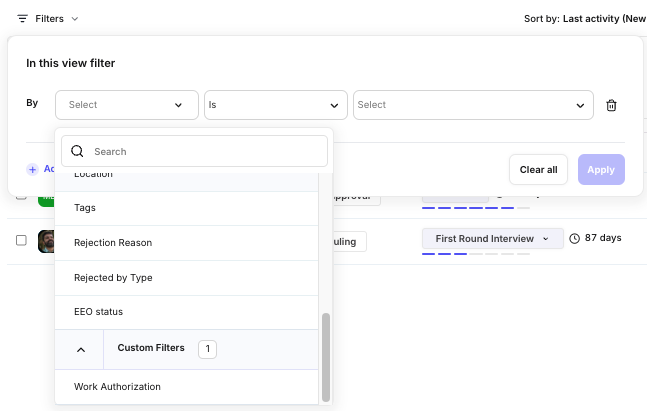Choose Rejection Reason filter option
The height and width of the screenshot is (411, 647).
(113, 243)
